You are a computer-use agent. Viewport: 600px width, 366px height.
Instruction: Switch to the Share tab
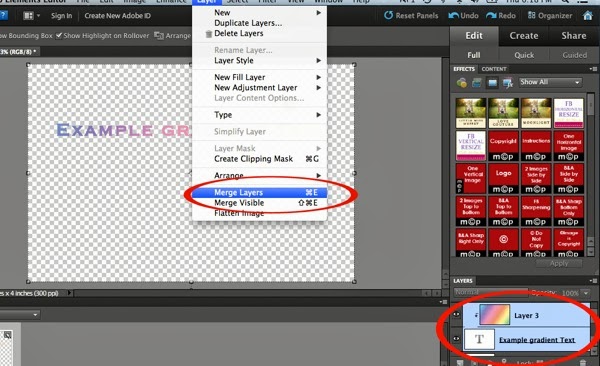[574, 36]
